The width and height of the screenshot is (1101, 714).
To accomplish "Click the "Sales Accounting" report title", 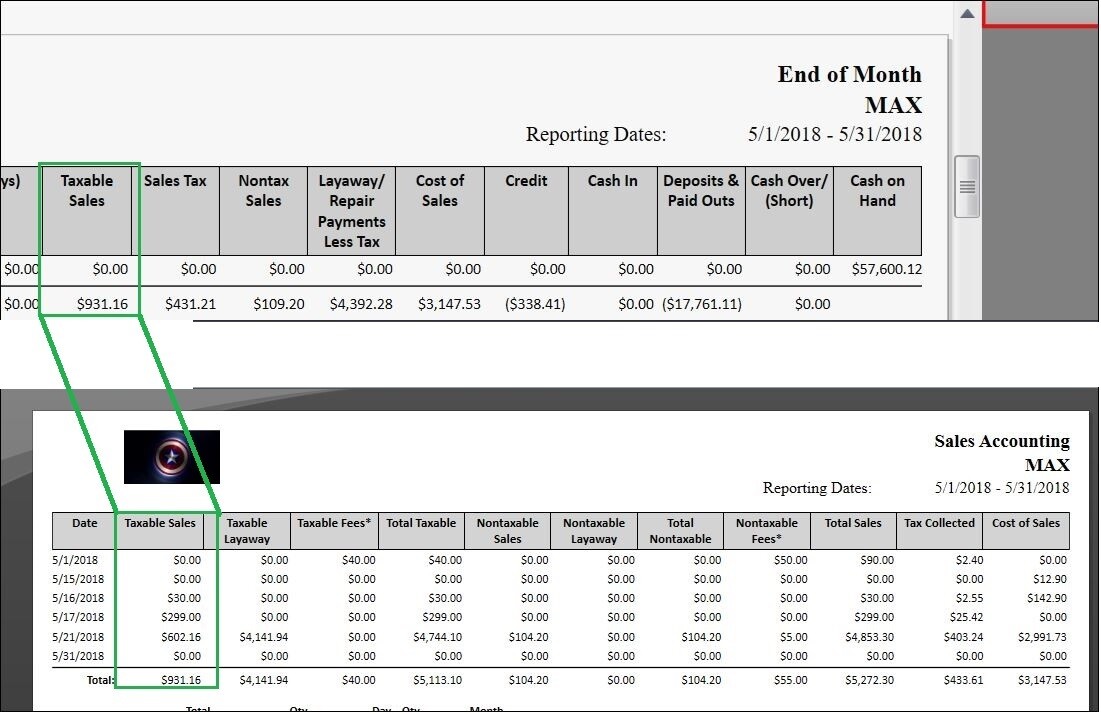I will 1002,441.
